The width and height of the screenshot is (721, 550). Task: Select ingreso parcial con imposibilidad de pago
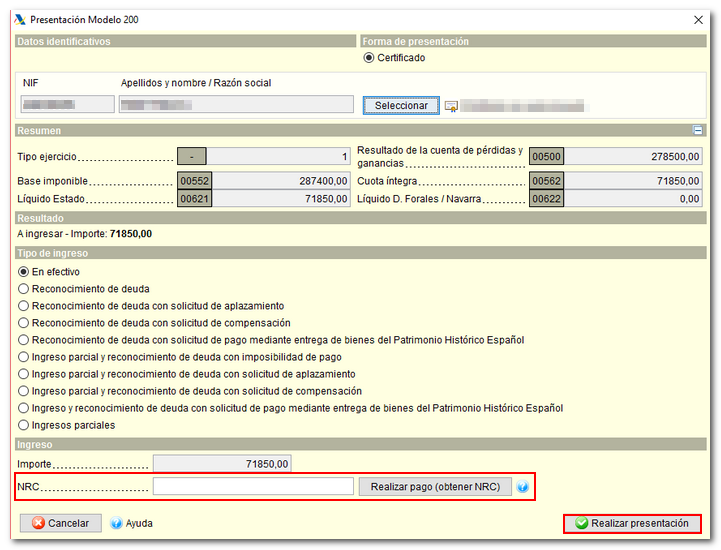[x=24, y=357]
